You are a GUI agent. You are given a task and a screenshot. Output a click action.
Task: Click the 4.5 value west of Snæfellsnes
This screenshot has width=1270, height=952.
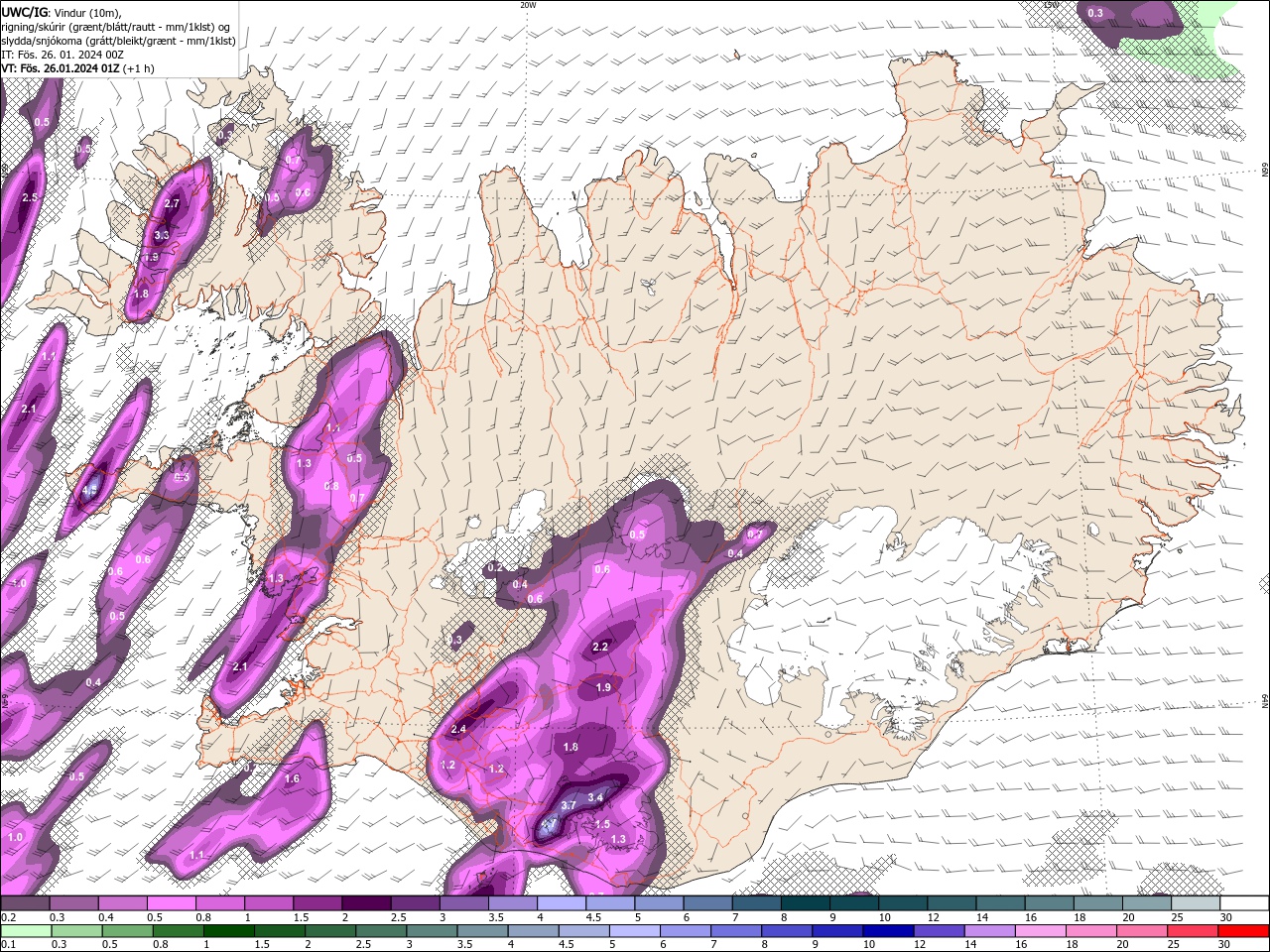tap(90, 490)
